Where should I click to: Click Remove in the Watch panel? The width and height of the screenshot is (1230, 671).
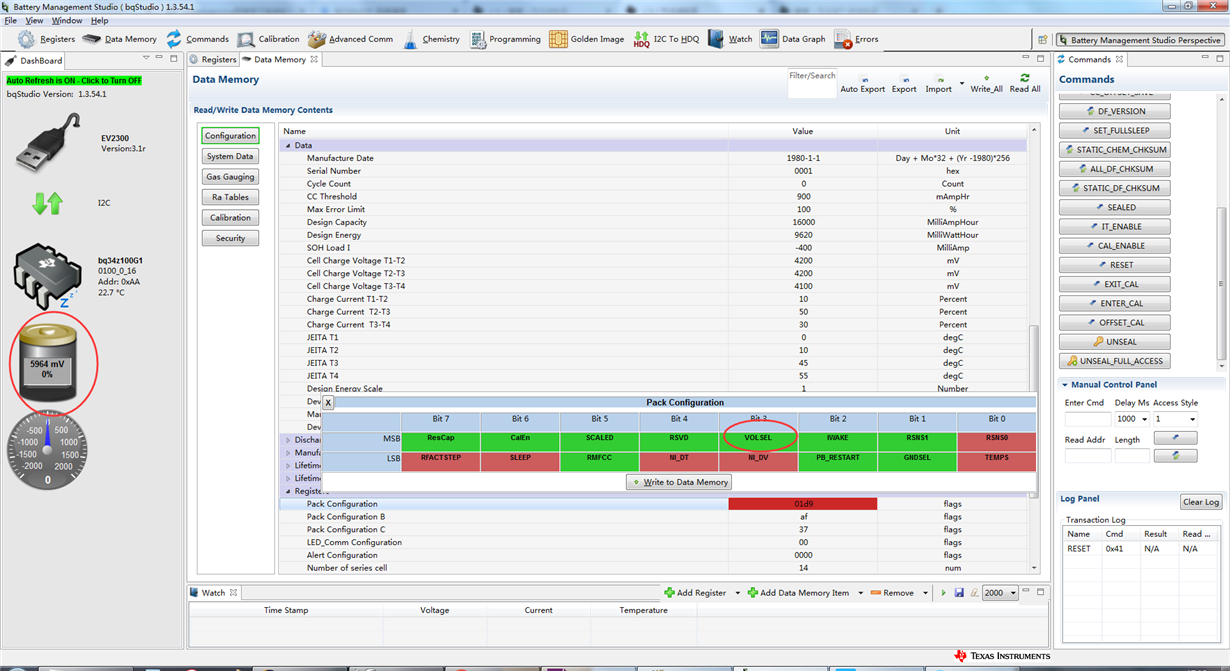click(x=892, y=593)
